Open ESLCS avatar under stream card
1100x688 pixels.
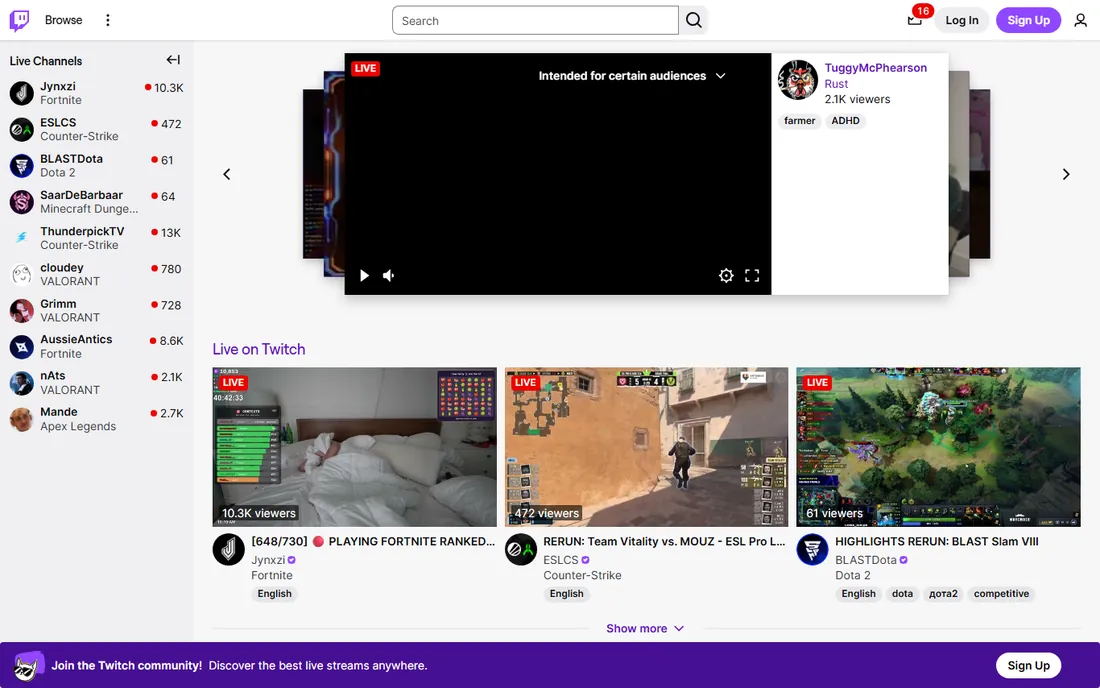tap(521, 550)
